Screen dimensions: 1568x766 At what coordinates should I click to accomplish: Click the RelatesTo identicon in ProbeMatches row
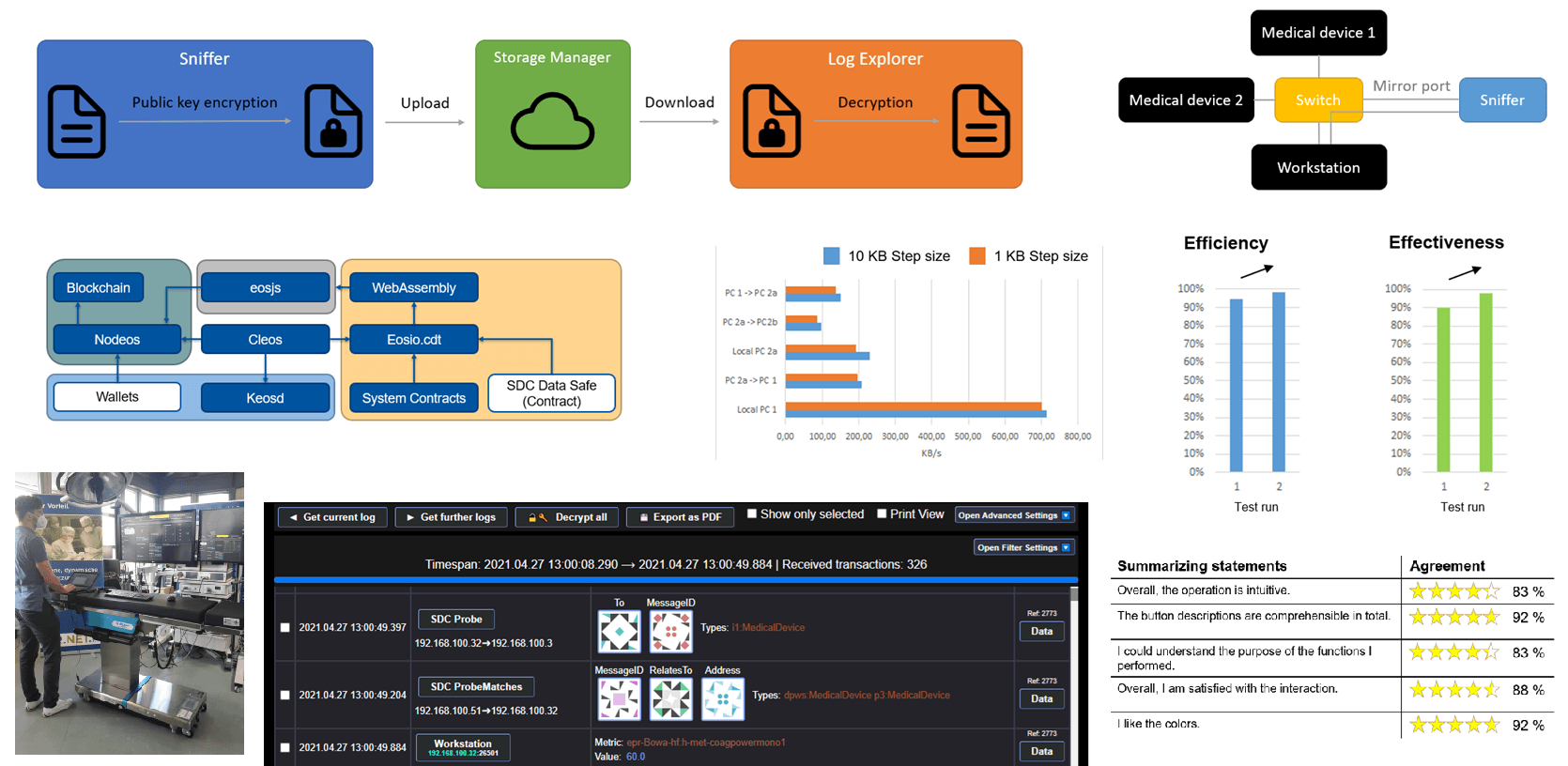click(x=671, y=699)
